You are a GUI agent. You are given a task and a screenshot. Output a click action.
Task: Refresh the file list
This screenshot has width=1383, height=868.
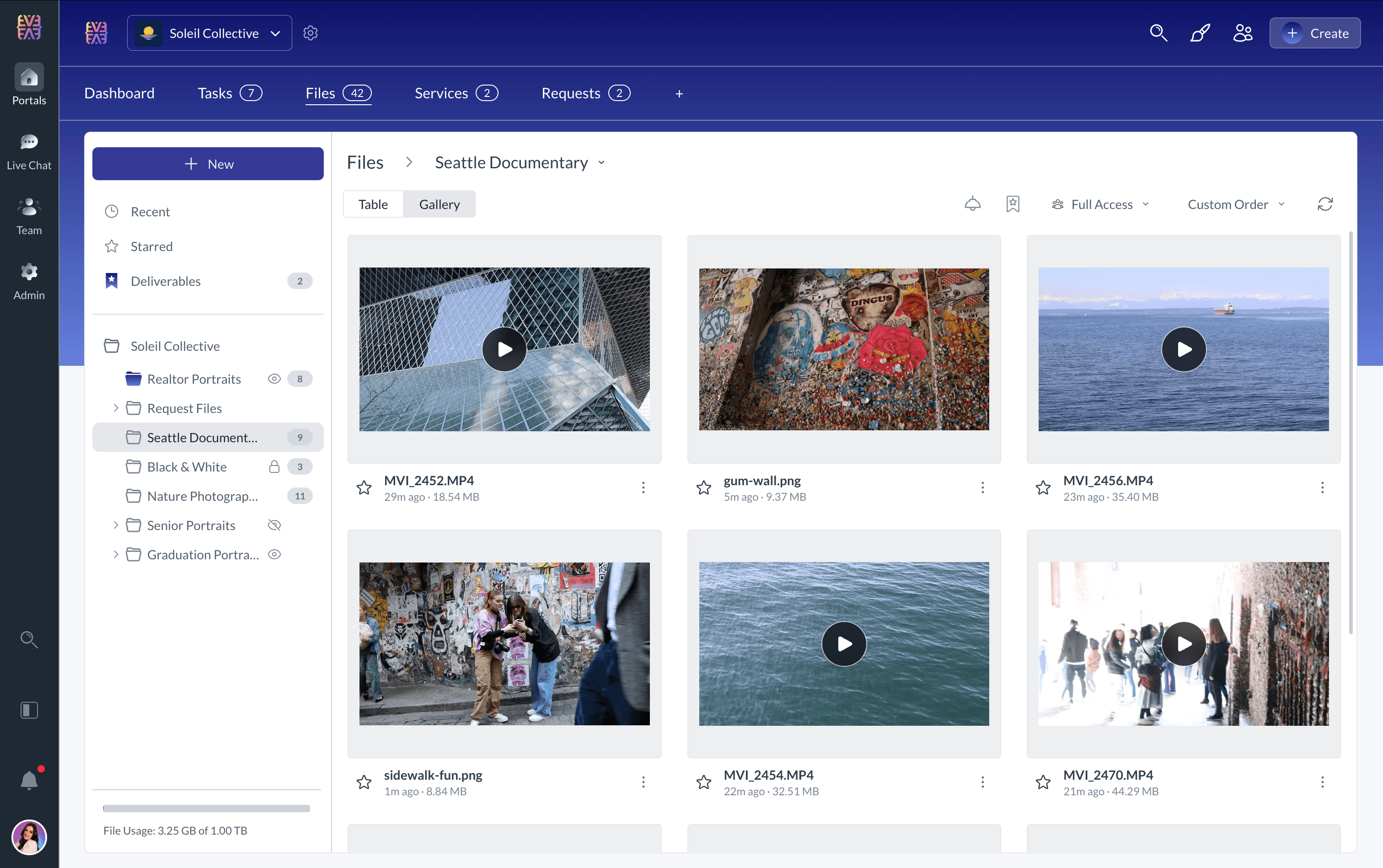click(1325, 204)
